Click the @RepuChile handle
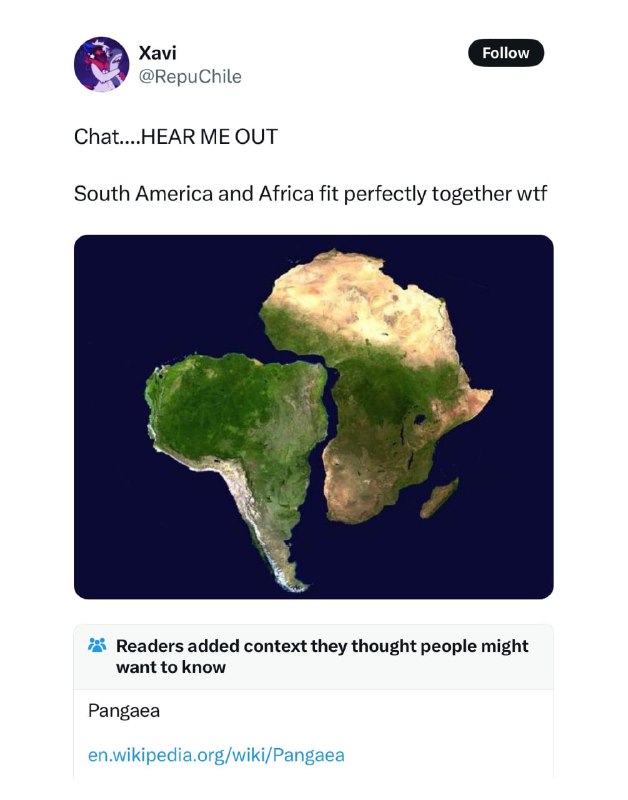The width and height of the screenshot is (628, 800). [190, 77]
